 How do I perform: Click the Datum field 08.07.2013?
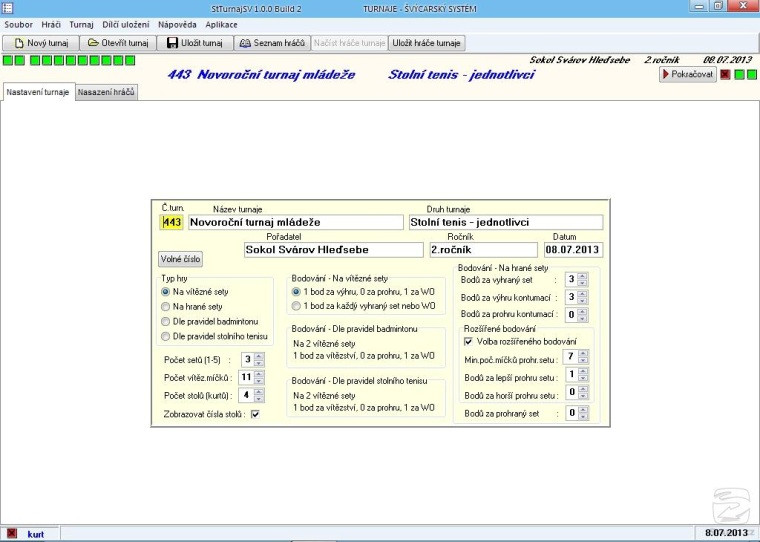(573, 250)
